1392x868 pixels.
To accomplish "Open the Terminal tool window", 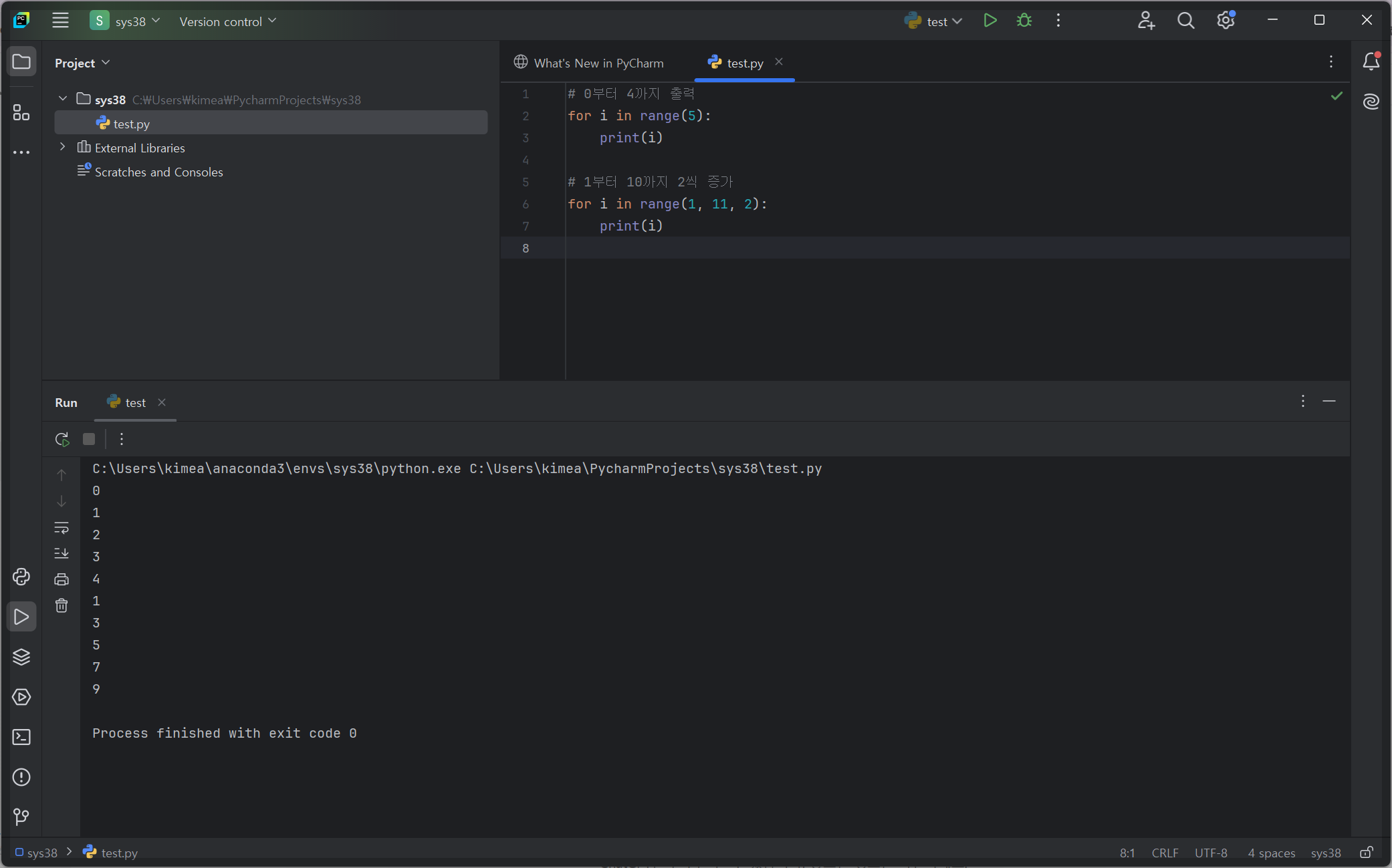I will 21,737.
